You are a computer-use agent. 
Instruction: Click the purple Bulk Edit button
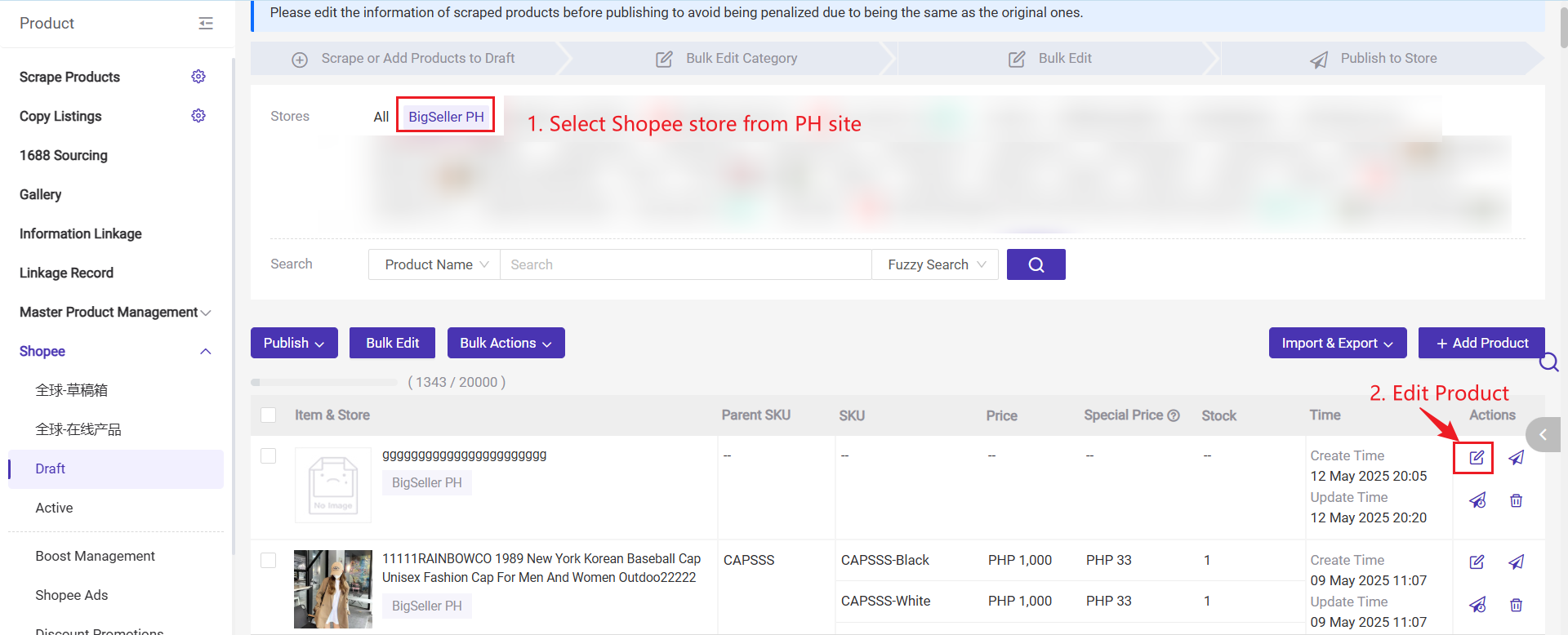392,343
